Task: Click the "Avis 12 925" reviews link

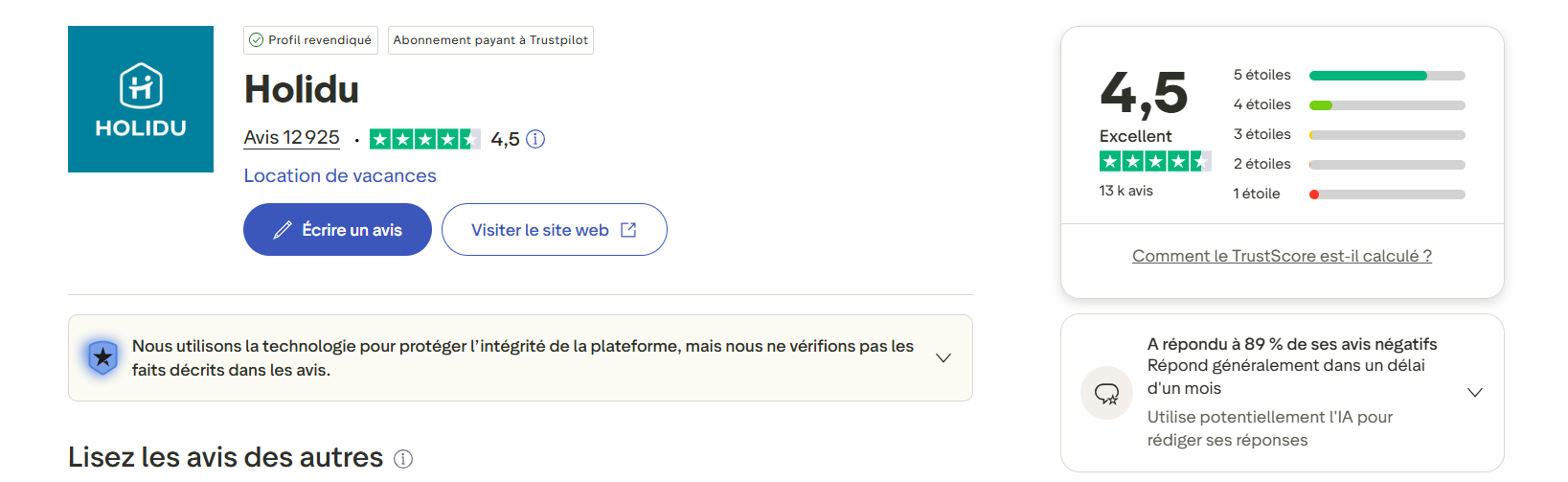Action: [291, 138]
